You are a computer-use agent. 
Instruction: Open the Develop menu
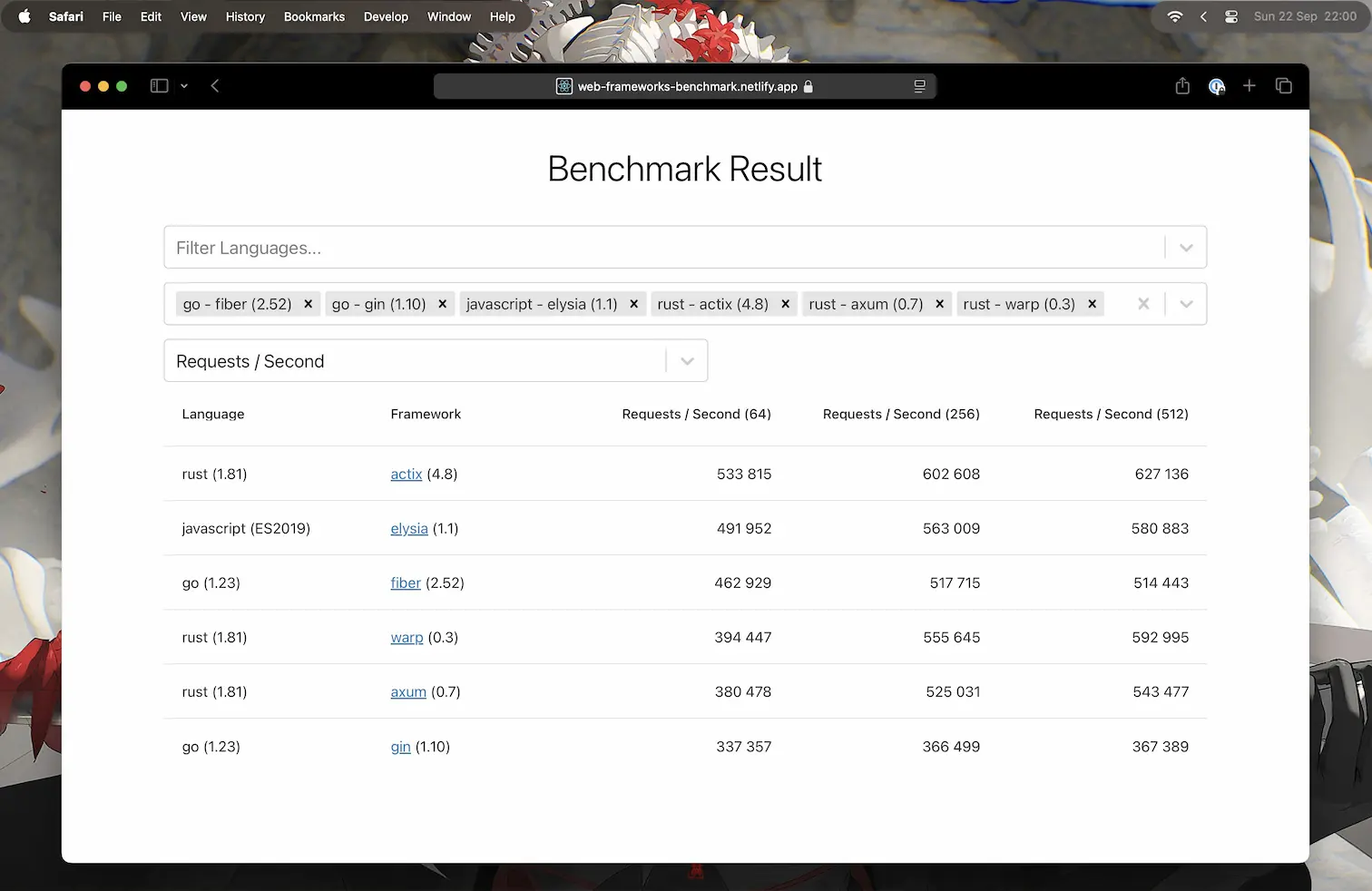pyautogui.click(x=386, y=16)
